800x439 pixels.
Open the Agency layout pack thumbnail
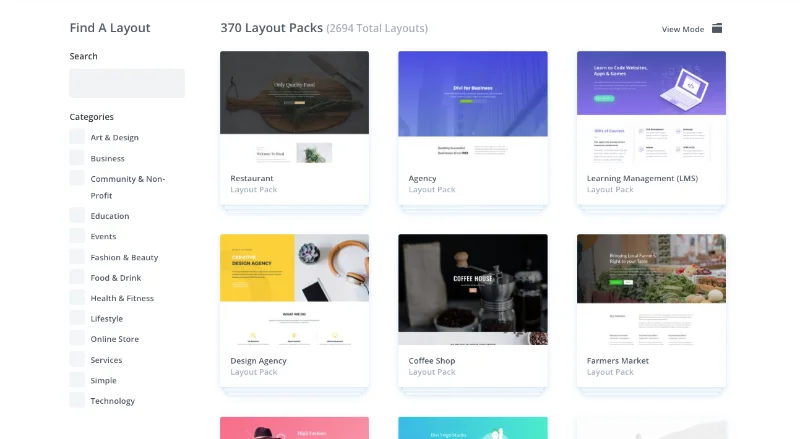(473, 107)
